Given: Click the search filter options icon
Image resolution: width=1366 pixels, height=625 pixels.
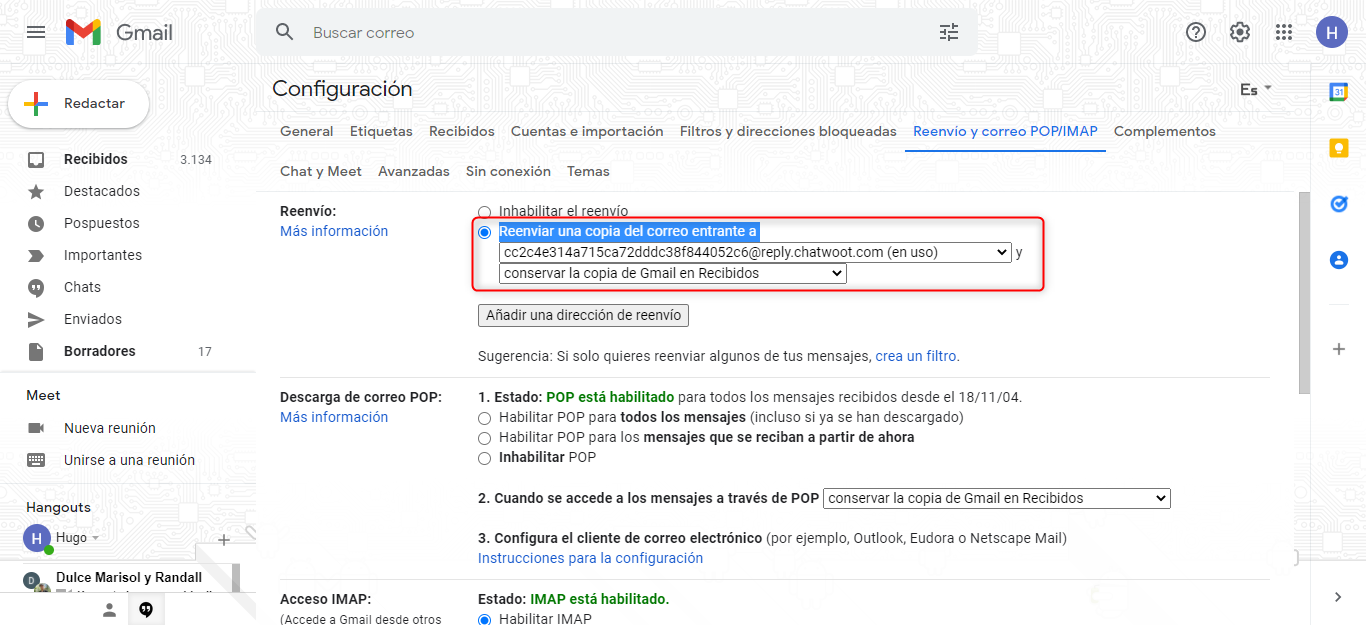Looking at the screenshot, I should tap(948, 32).
